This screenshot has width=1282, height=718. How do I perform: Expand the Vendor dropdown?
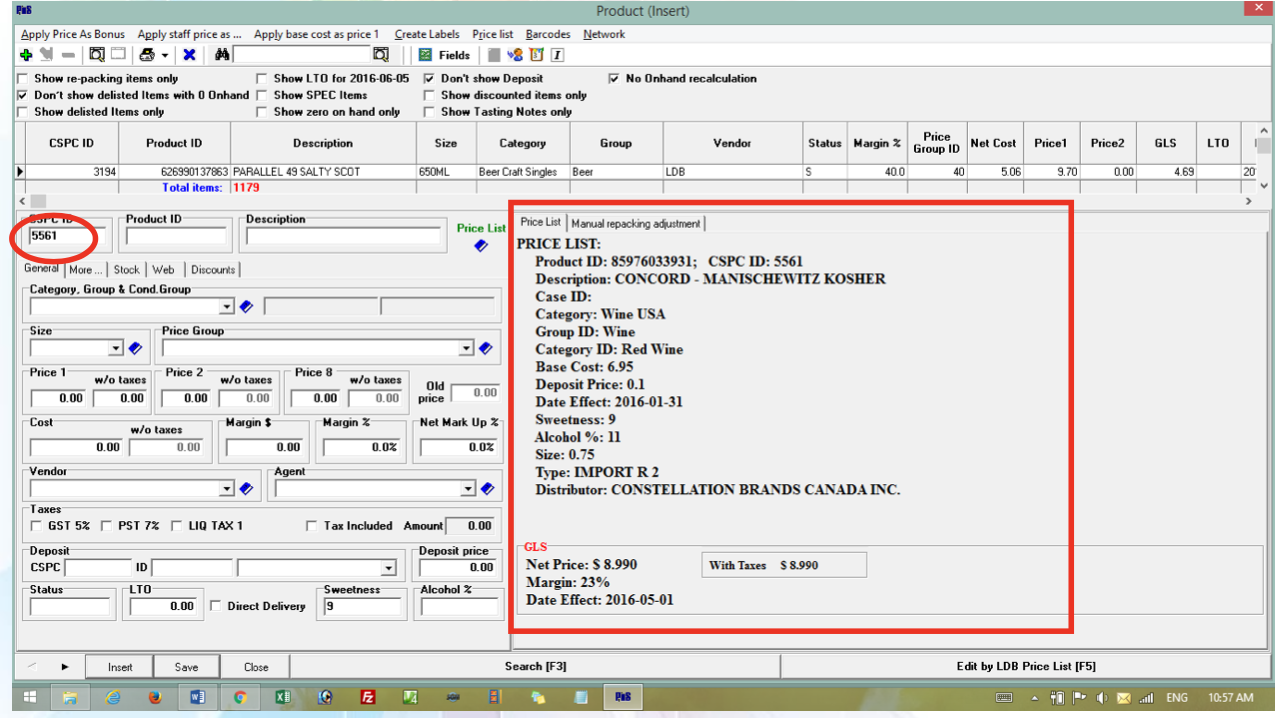pyautogui.click(x=227, y=489)
